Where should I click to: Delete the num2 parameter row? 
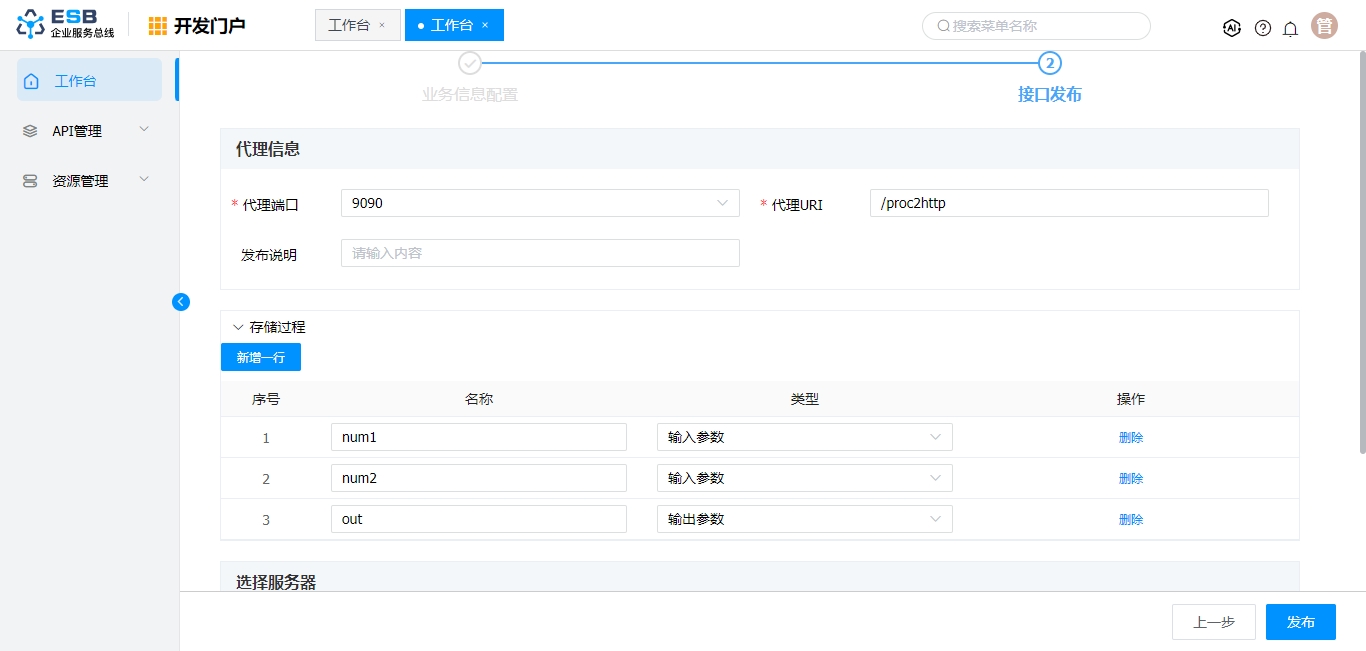coord(1131,479)
